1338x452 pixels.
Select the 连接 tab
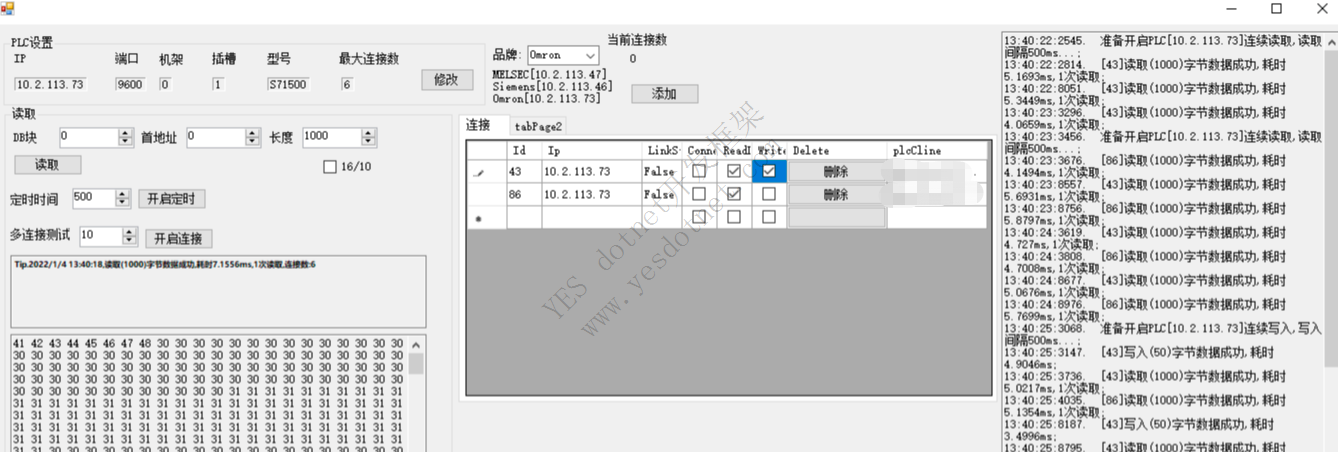[478, 126]
